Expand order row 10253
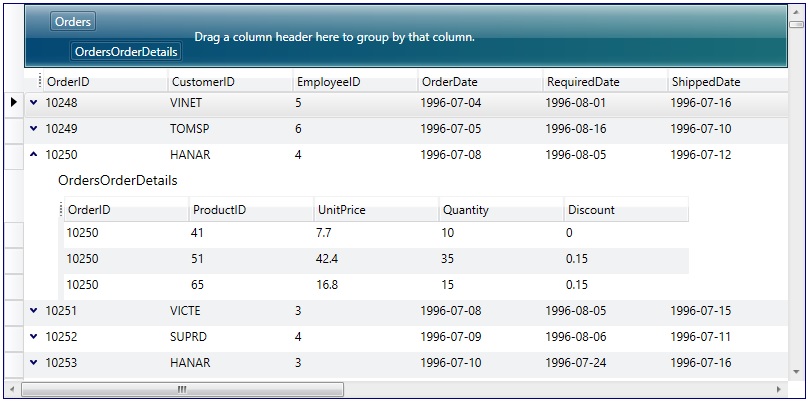The height and width of the screenshot is (402, 810). [33, 363]
